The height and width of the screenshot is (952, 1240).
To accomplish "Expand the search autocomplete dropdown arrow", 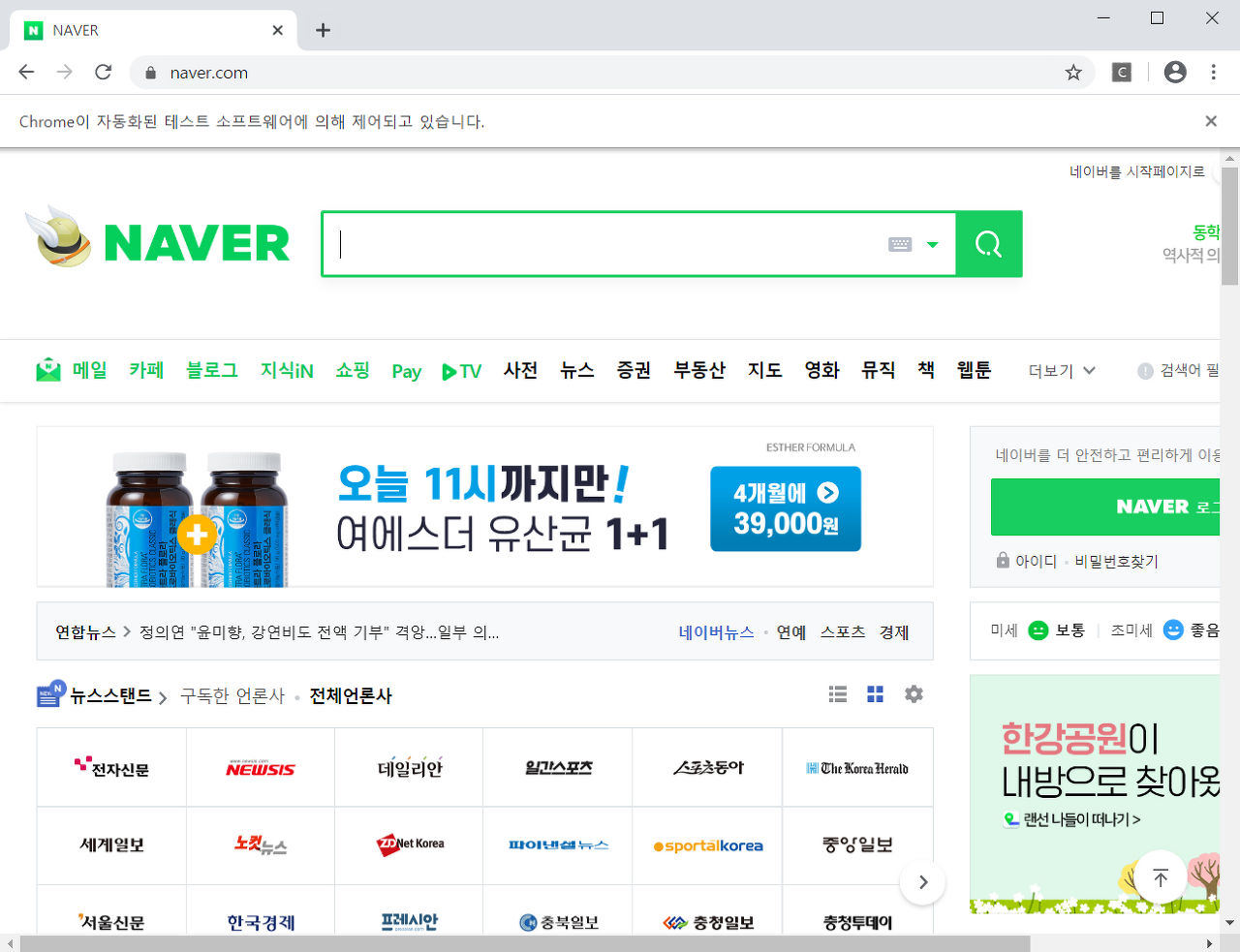I will click(933, 245).
